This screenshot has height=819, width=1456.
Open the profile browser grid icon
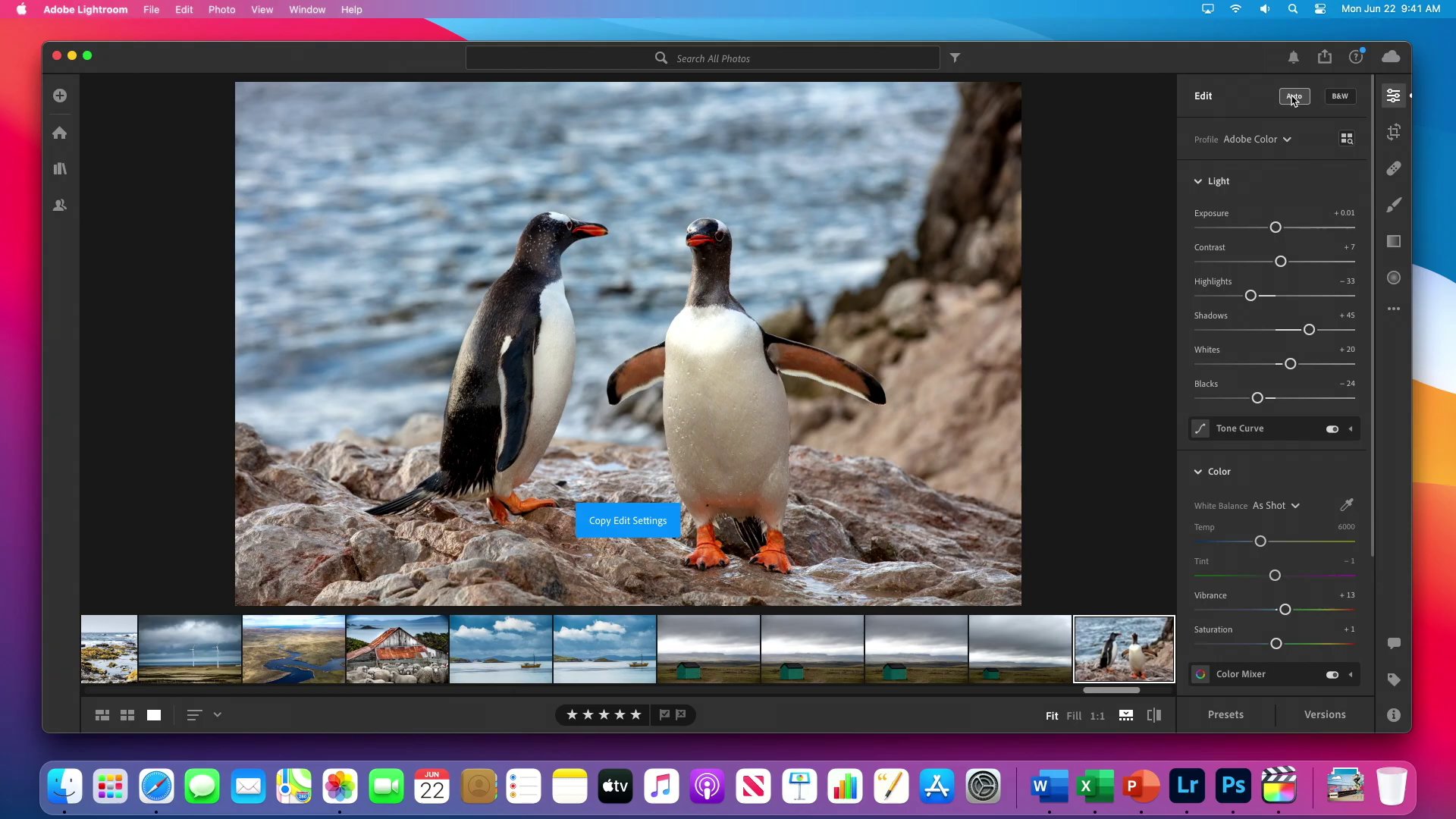point(1347,139)
